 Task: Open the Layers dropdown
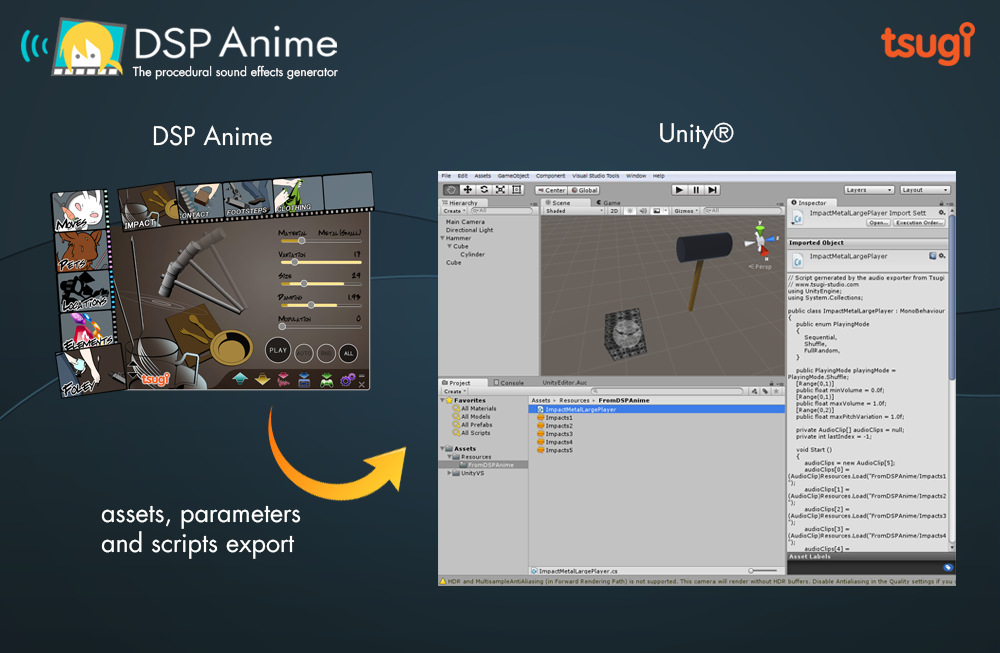pos(869,190)
